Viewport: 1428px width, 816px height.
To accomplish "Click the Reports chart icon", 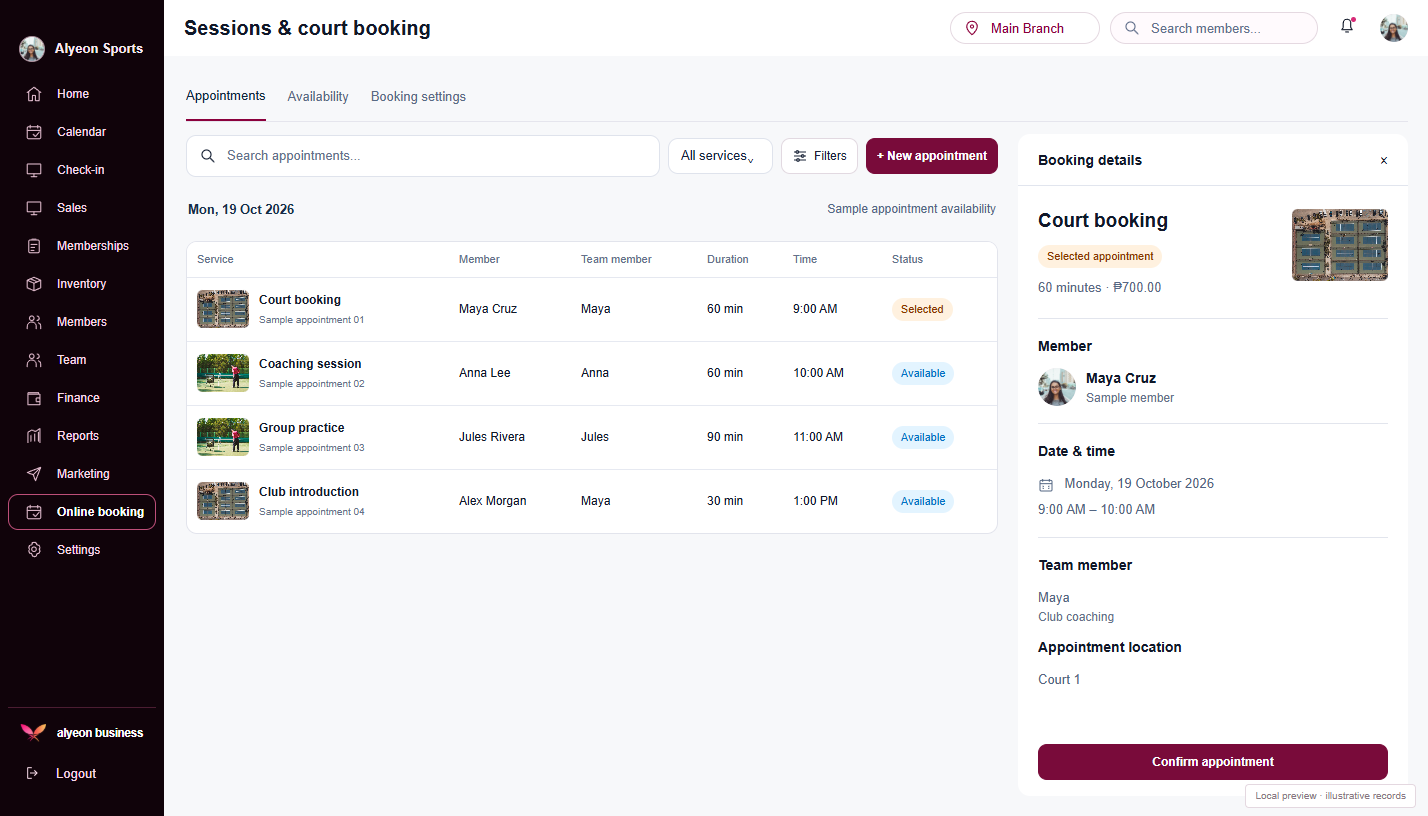I will click(x=34, y=436).
